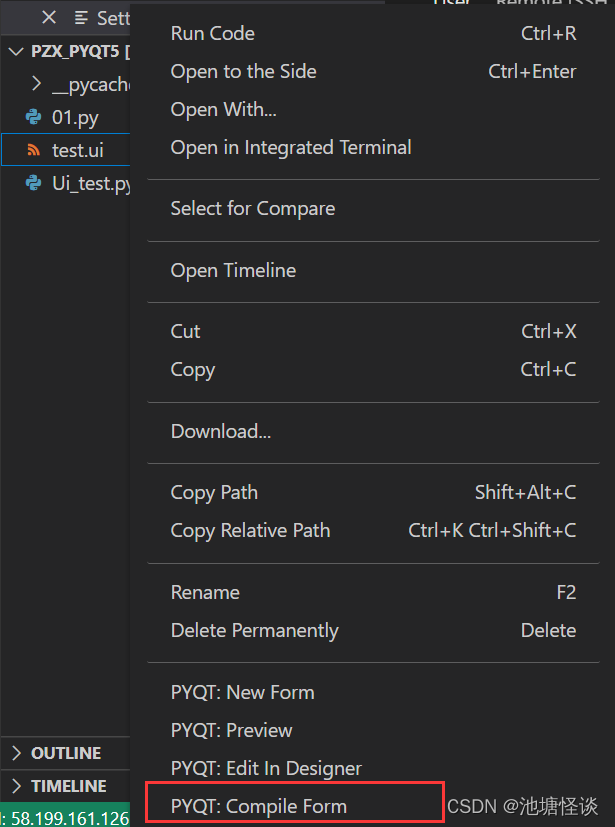
Task: Click the Settings tab lines icon
Action: [x=81, y=18]
